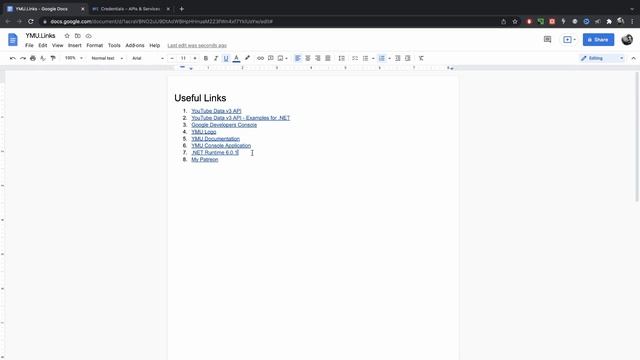Open the File menu

(29, 45)
